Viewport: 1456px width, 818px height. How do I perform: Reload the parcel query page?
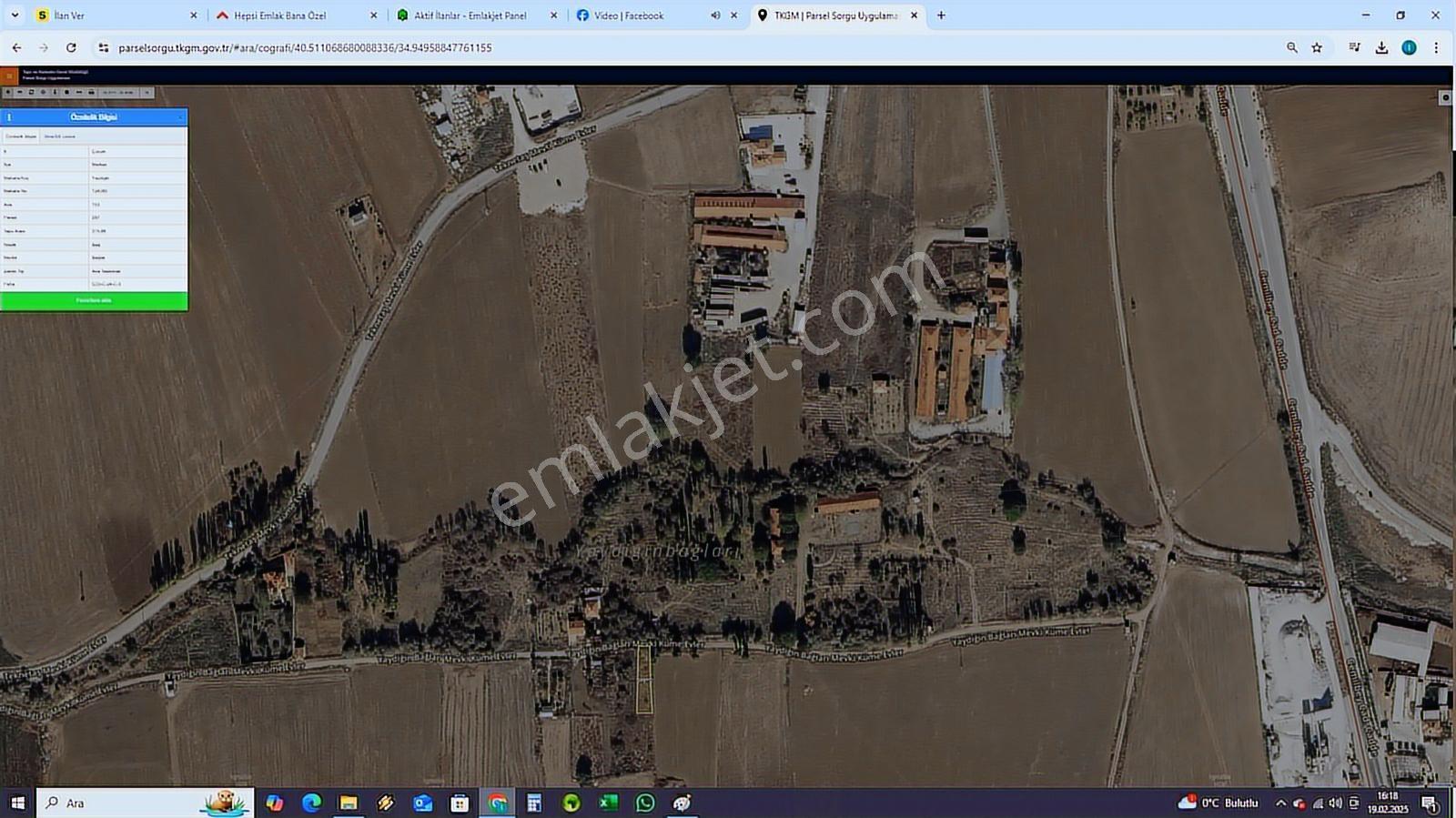coord(71,47)
